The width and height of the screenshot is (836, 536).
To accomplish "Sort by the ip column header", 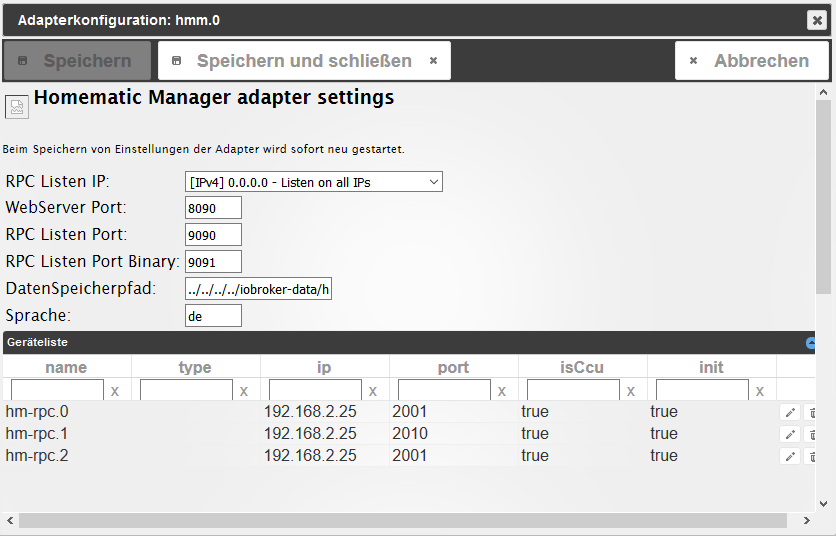I will pos(324,367).
